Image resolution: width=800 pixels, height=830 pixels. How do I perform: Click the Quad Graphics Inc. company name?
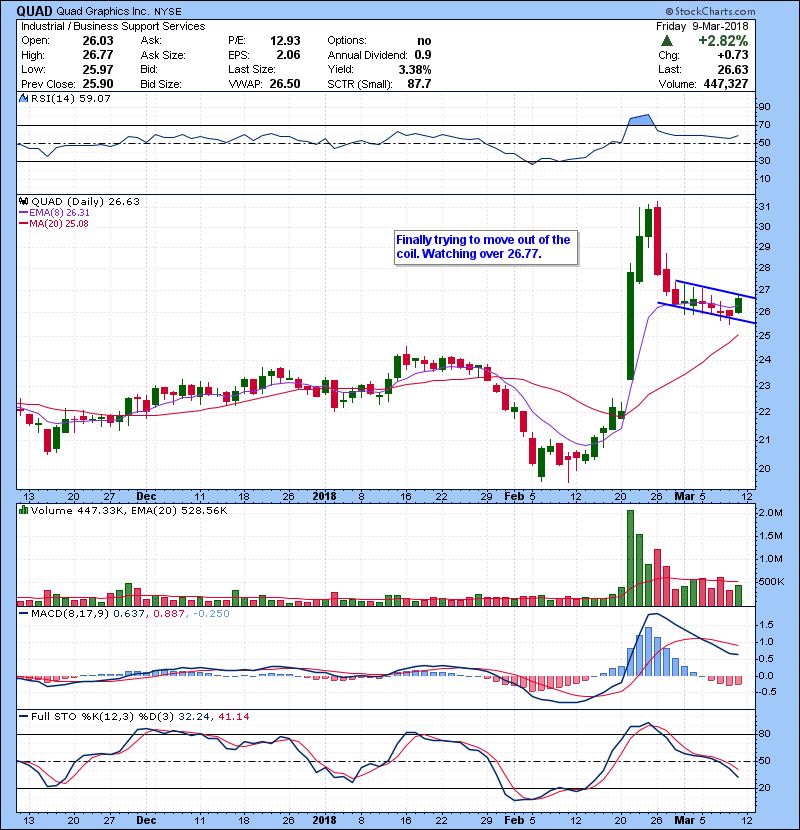103,11
